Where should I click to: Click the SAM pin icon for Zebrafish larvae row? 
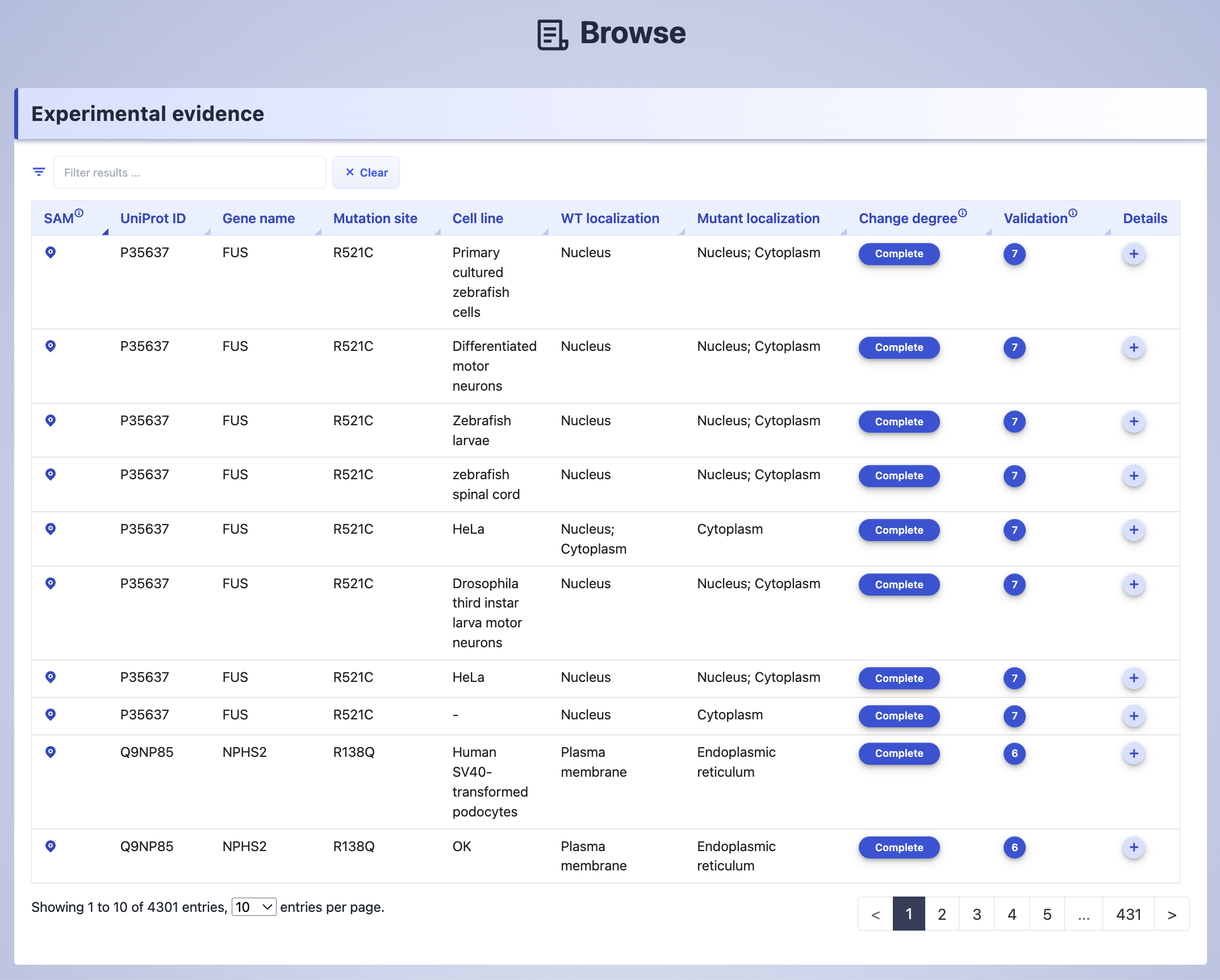pyautogui.click(x=51, y=421)
